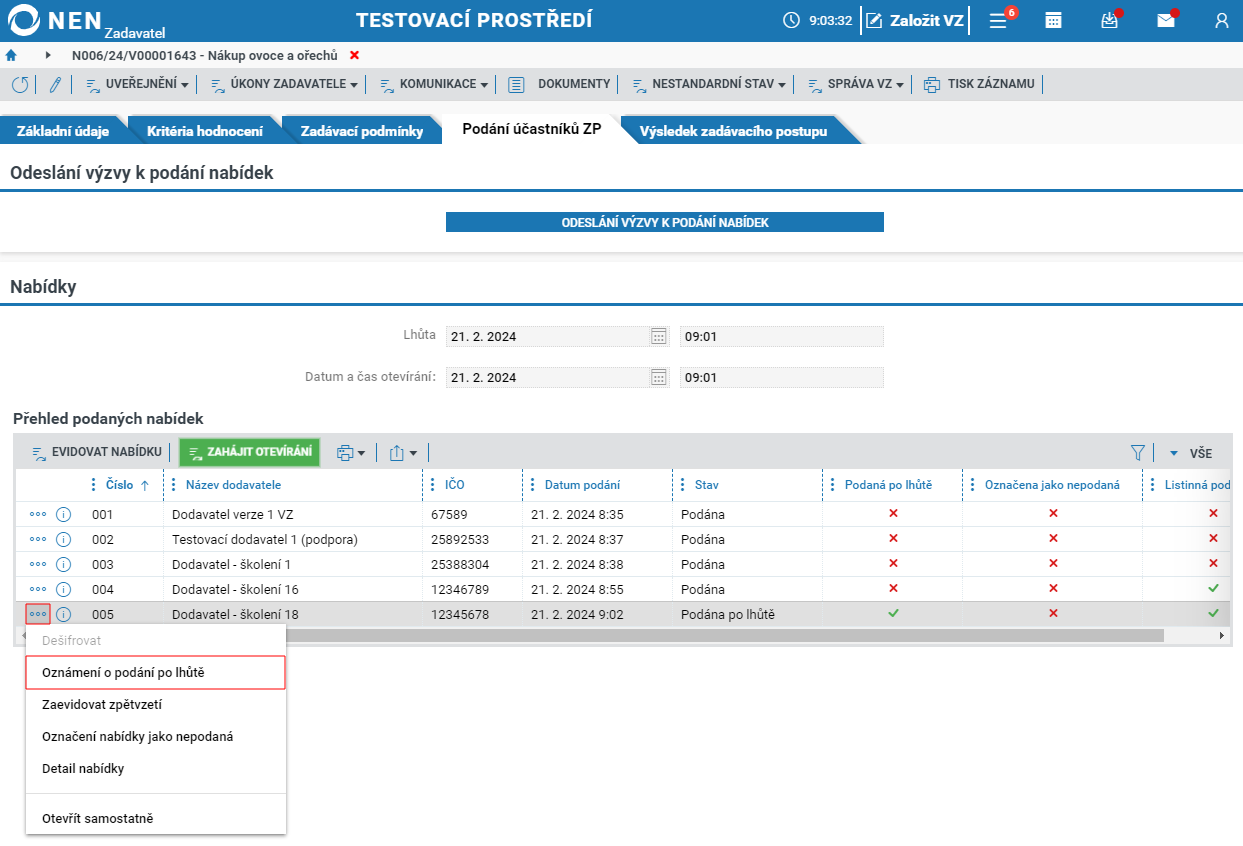1243x846 pixels.
Task: Expand the KOMUNIKACE dropdown
Action: 434,84
